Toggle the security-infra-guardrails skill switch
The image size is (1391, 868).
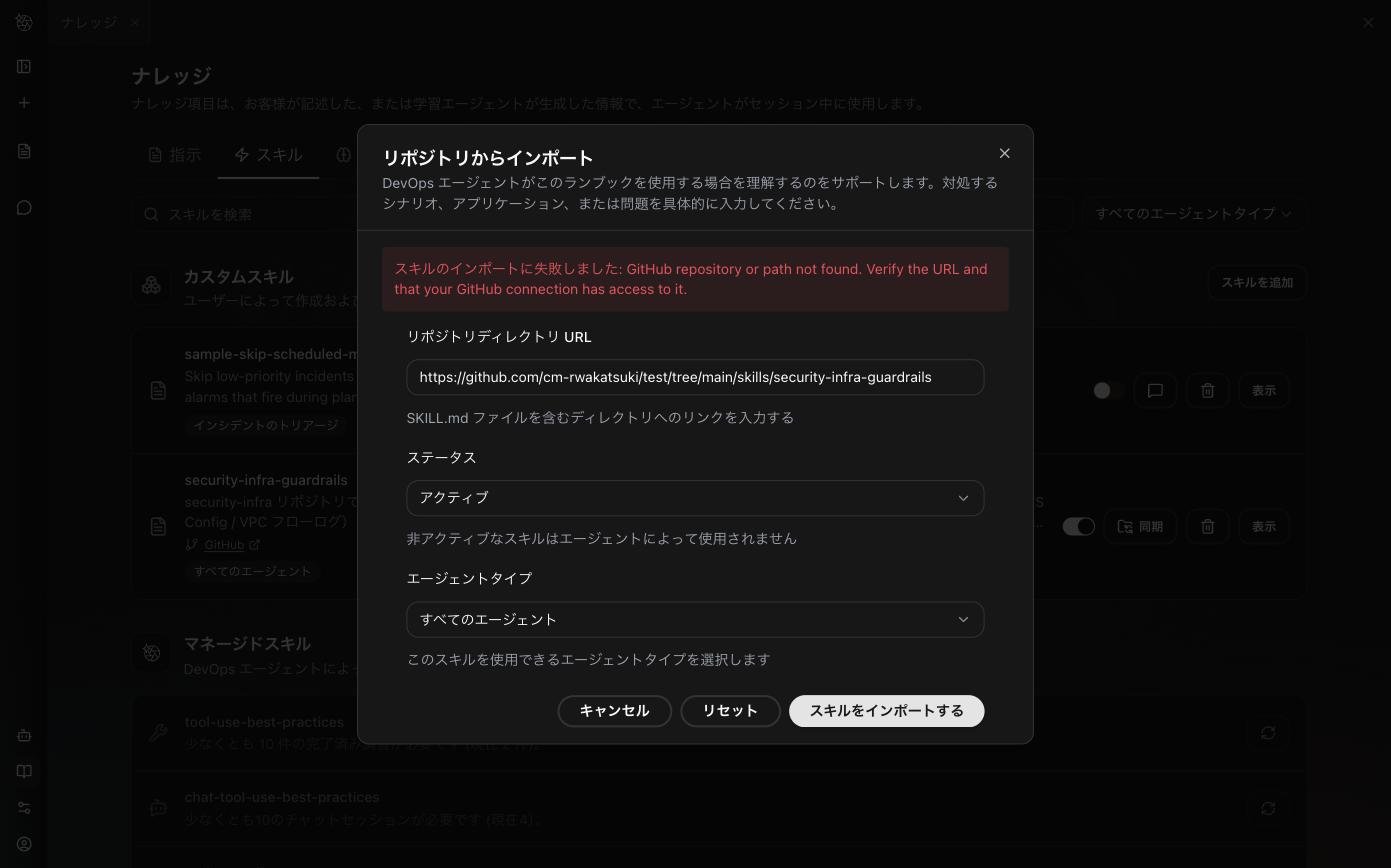point(1079,526)
